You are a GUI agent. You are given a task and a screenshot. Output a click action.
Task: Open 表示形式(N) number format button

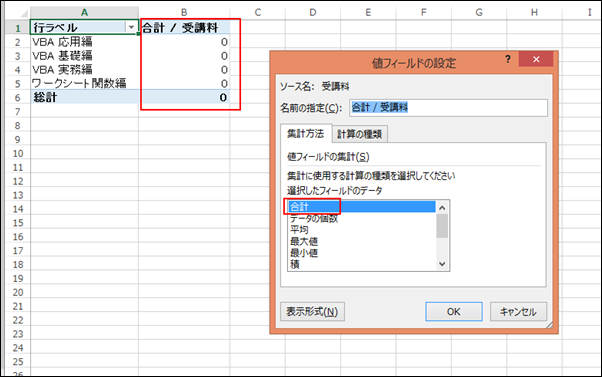tap(312, 312)
